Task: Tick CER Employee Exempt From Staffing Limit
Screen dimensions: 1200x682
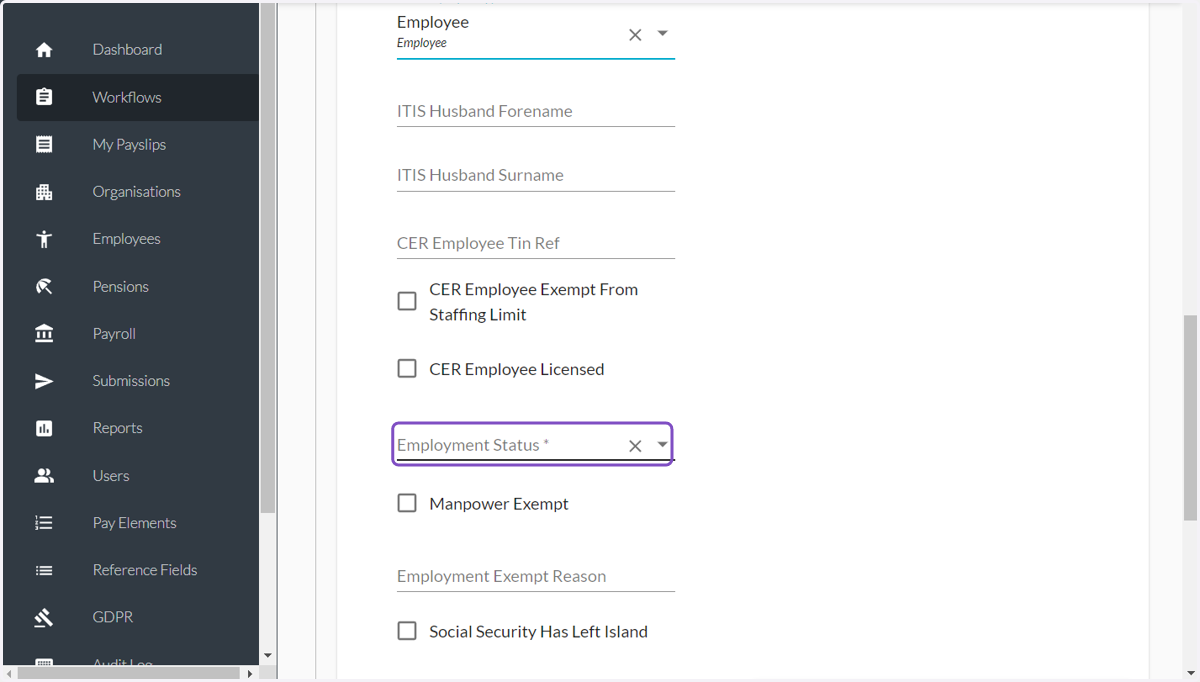Action: [x=407, y=301]
